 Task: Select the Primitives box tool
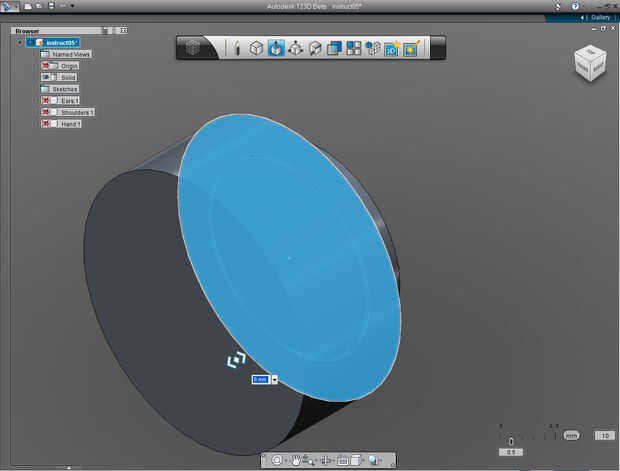256,48
